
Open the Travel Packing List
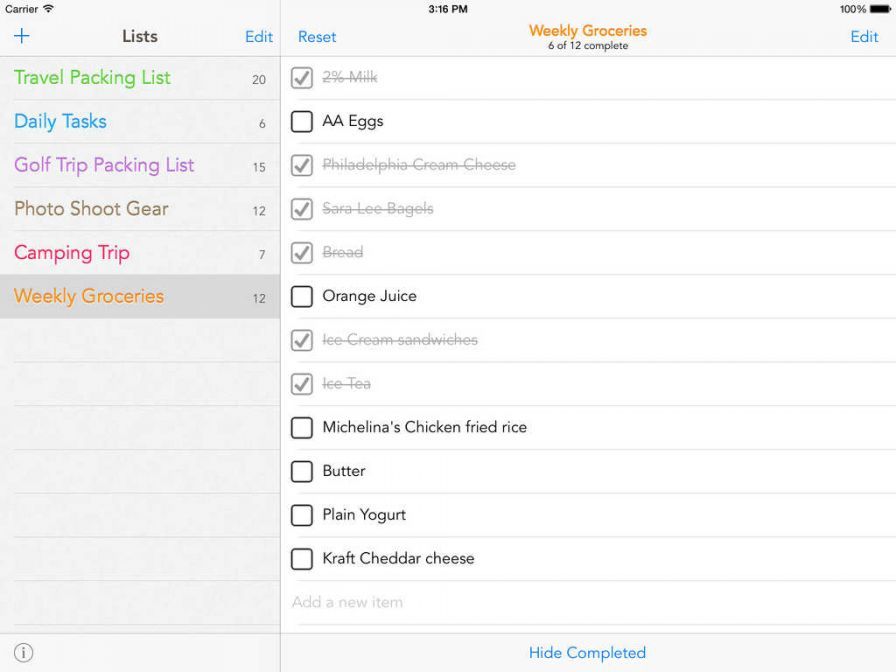click(92, 78)
